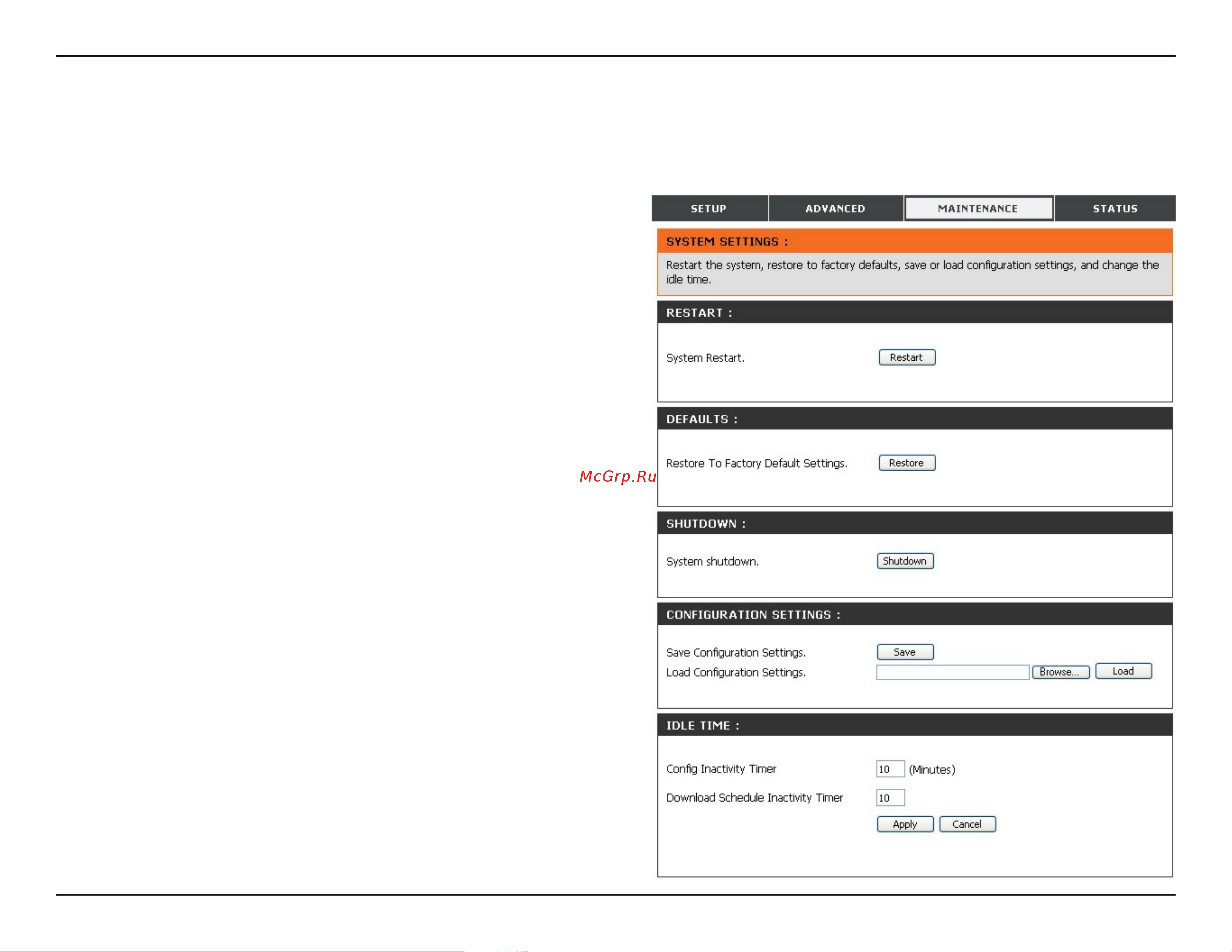Click the 'Load Configuration Settings.' label

(736, 672)
